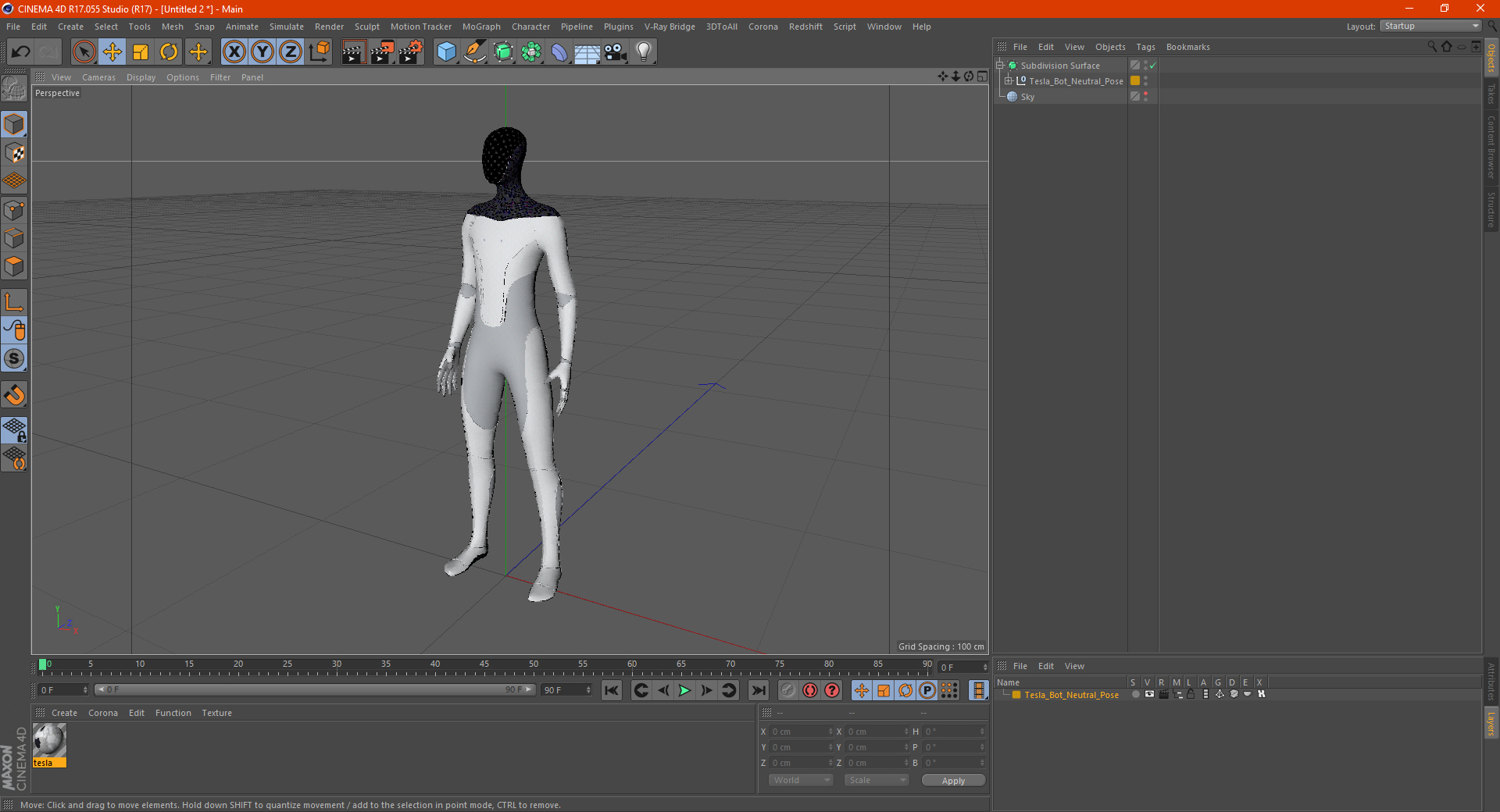Toggle X axis lock
Viewport: 1500px width, 812px height.
pos(234,52)
